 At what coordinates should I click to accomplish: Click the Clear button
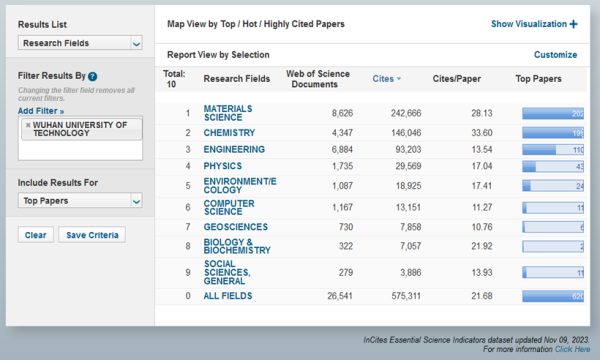click(36, 235)
